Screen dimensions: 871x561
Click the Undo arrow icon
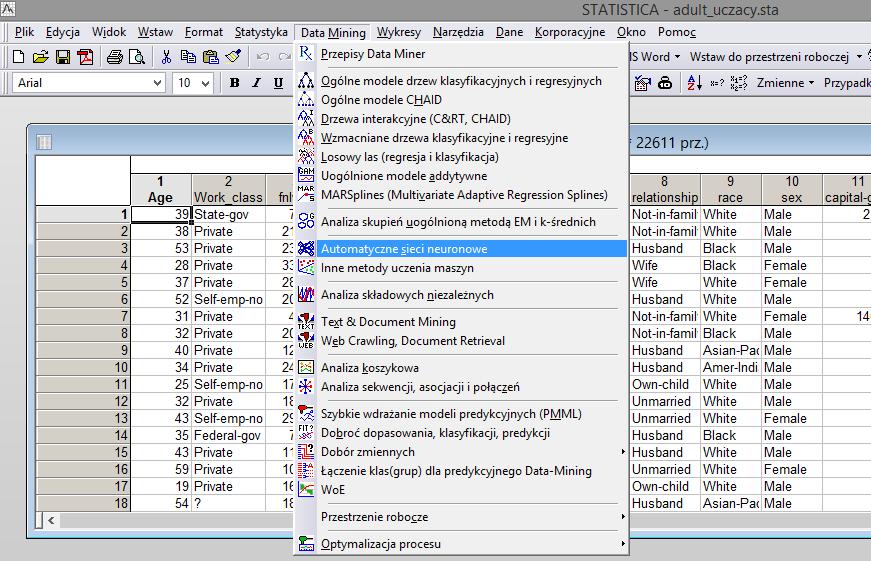click(263, 57)
